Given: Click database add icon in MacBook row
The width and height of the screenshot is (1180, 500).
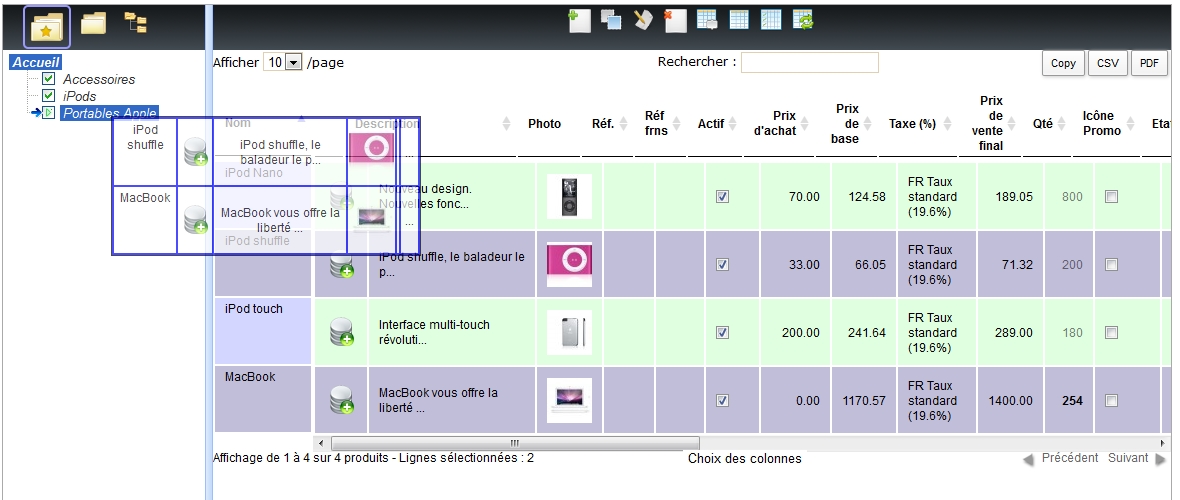Looking at the screenshot, I should point(342,400).
